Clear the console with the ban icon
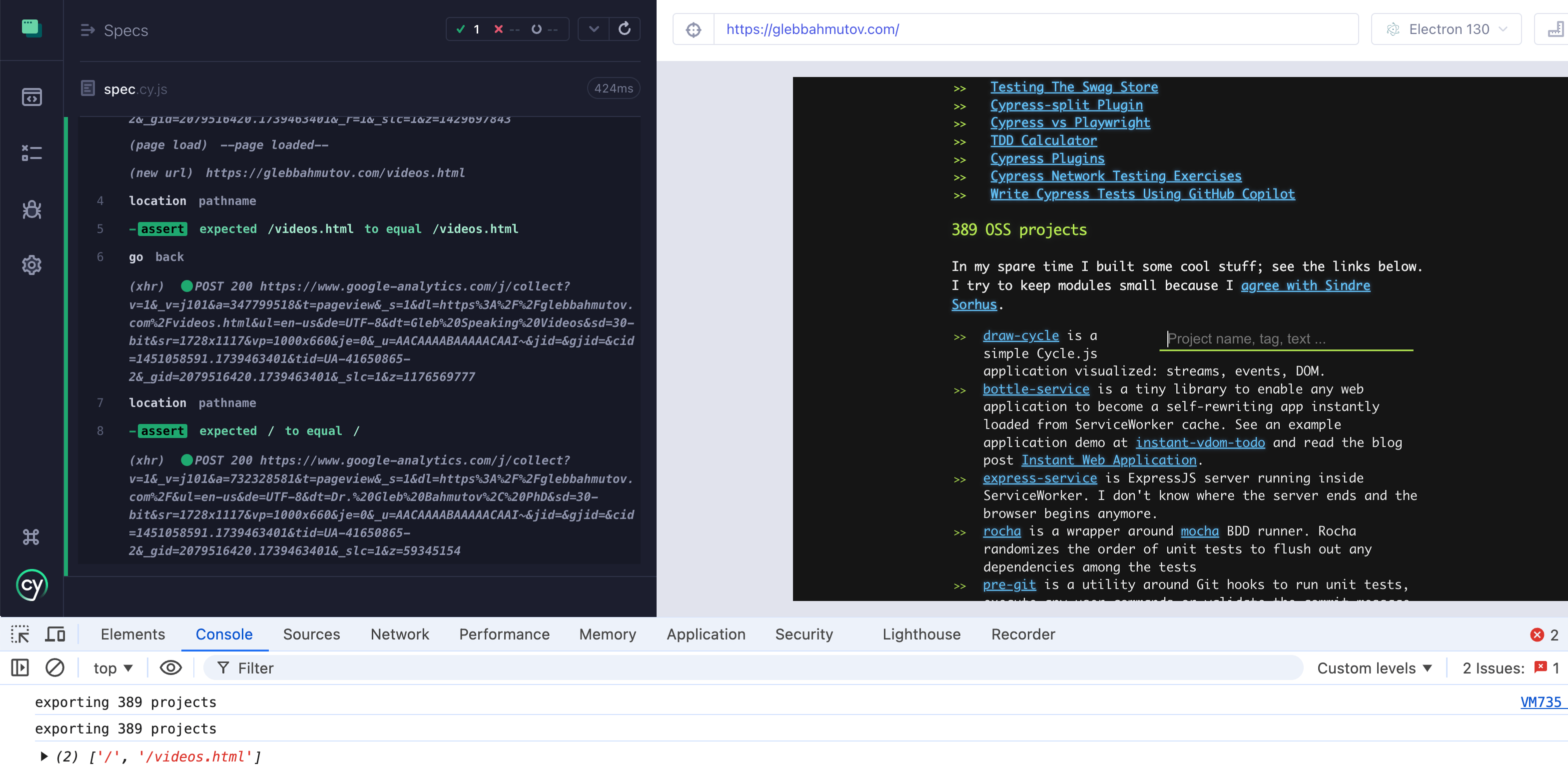The width and height of the screenshot is (1568, 772). tap(55, 668)
